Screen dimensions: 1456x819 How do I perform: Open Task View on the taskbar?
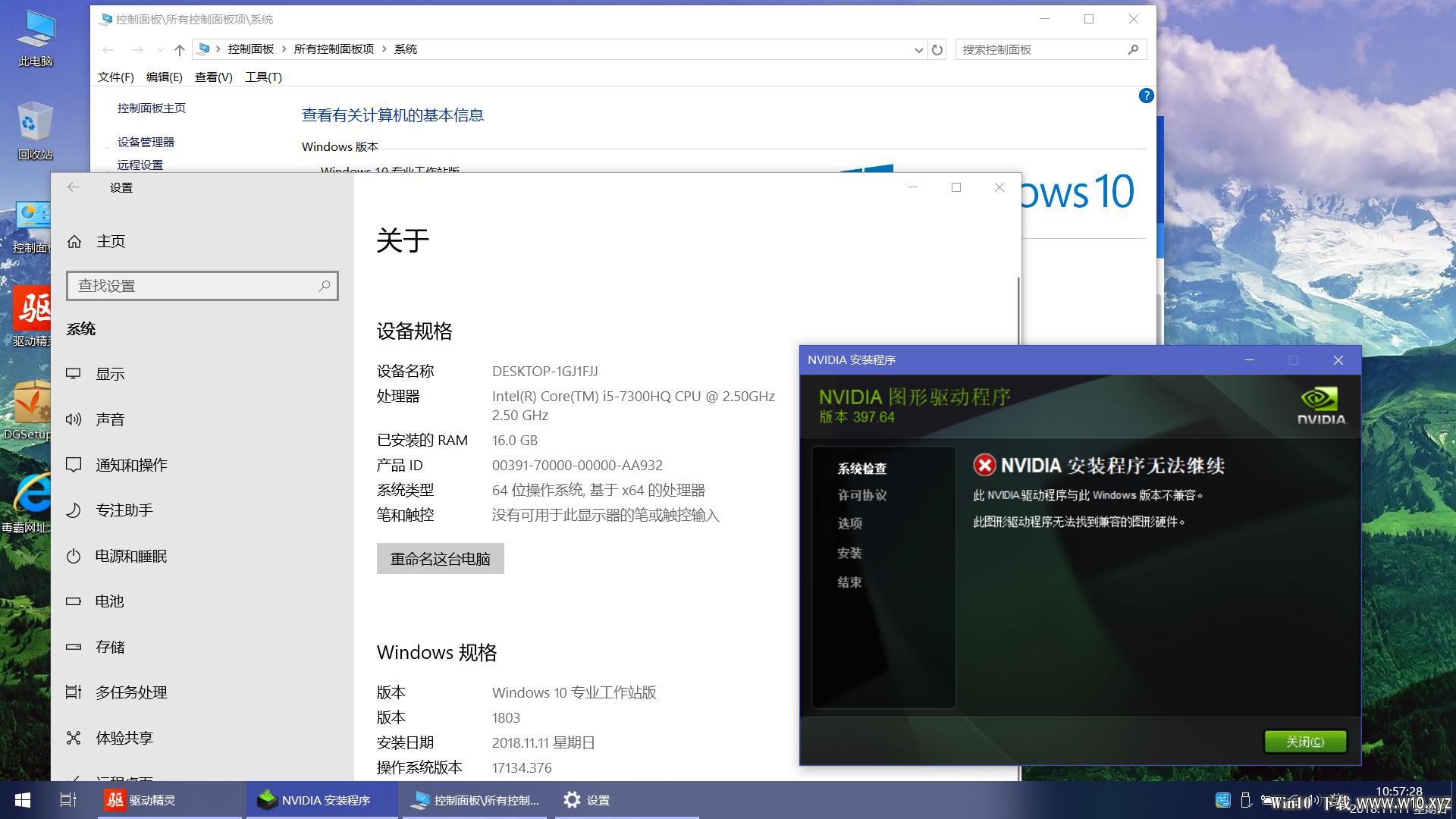coord(68,800)
